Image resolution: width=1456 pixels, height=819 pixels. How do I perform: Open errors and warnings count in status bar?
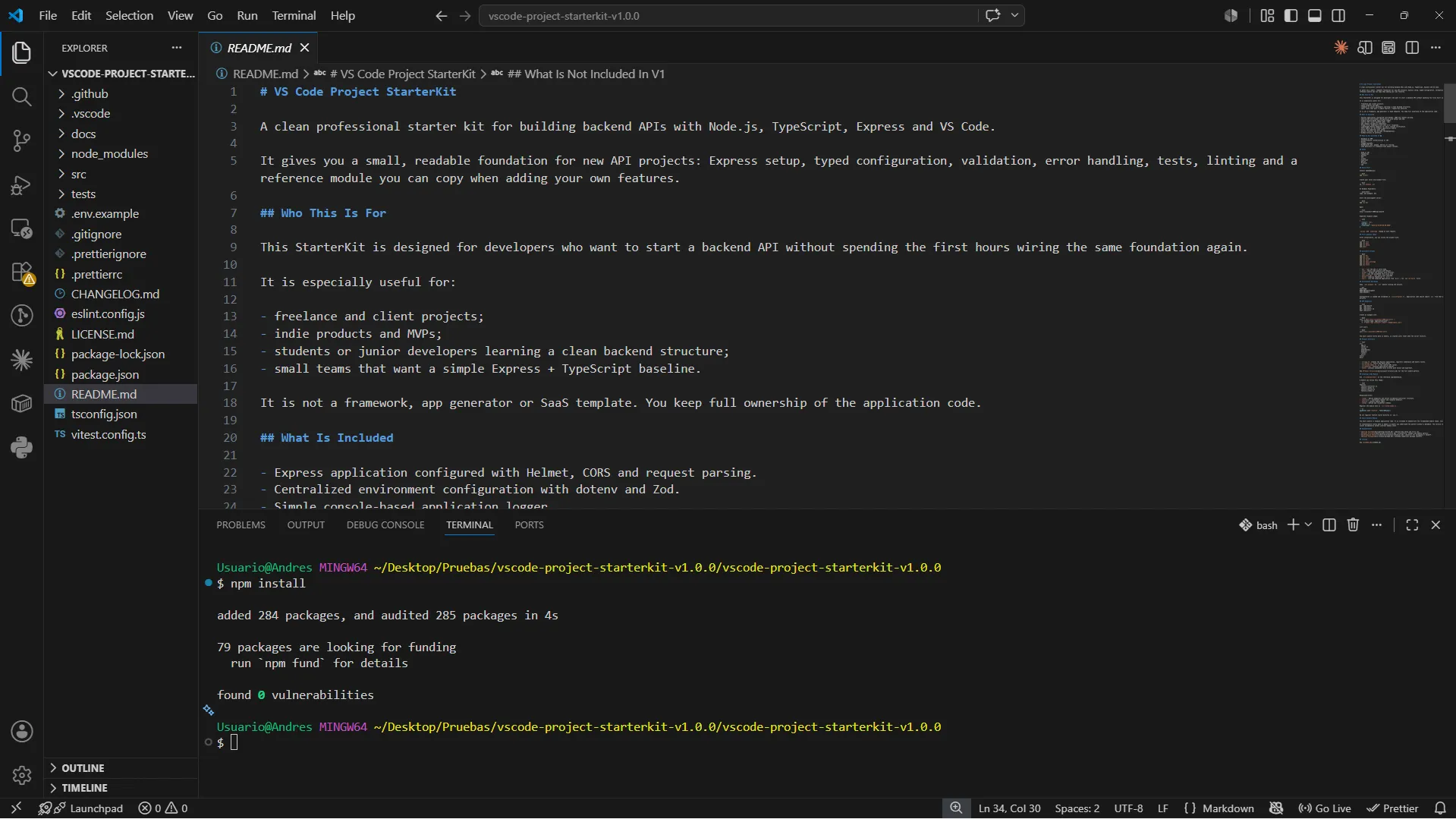tap(163, 808)
